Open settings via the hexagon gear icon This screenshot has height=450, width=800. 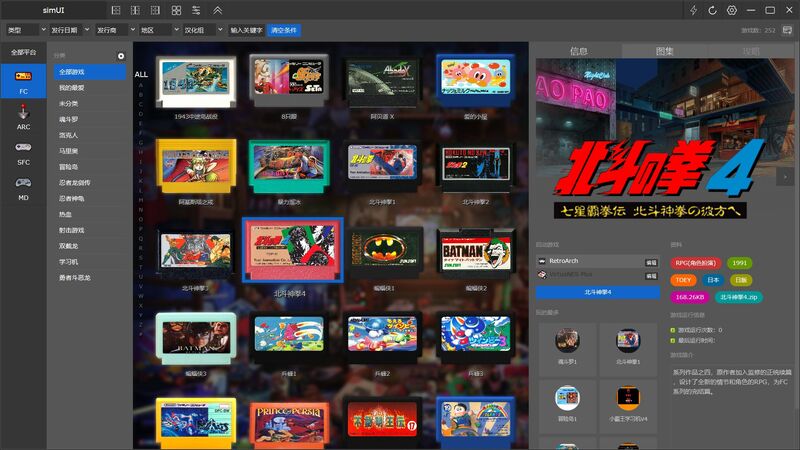(732, 10)
